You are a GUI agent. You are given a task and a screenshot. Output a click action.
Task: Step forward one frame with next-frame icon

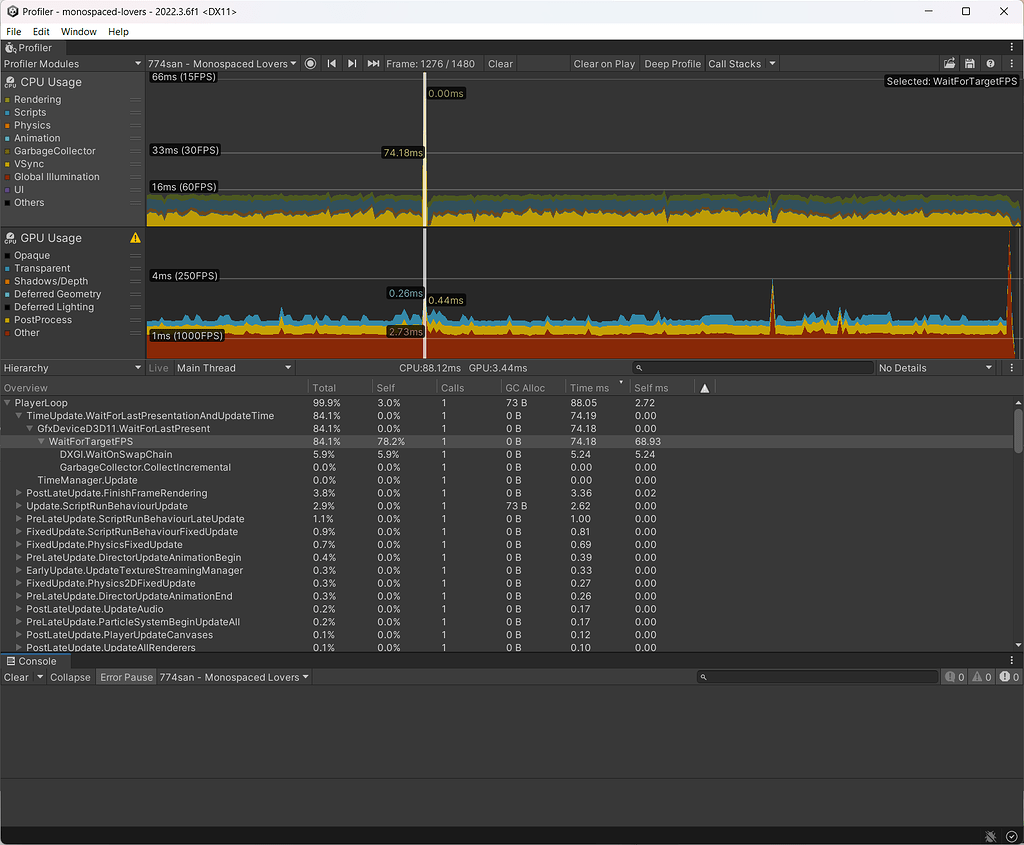351,63
